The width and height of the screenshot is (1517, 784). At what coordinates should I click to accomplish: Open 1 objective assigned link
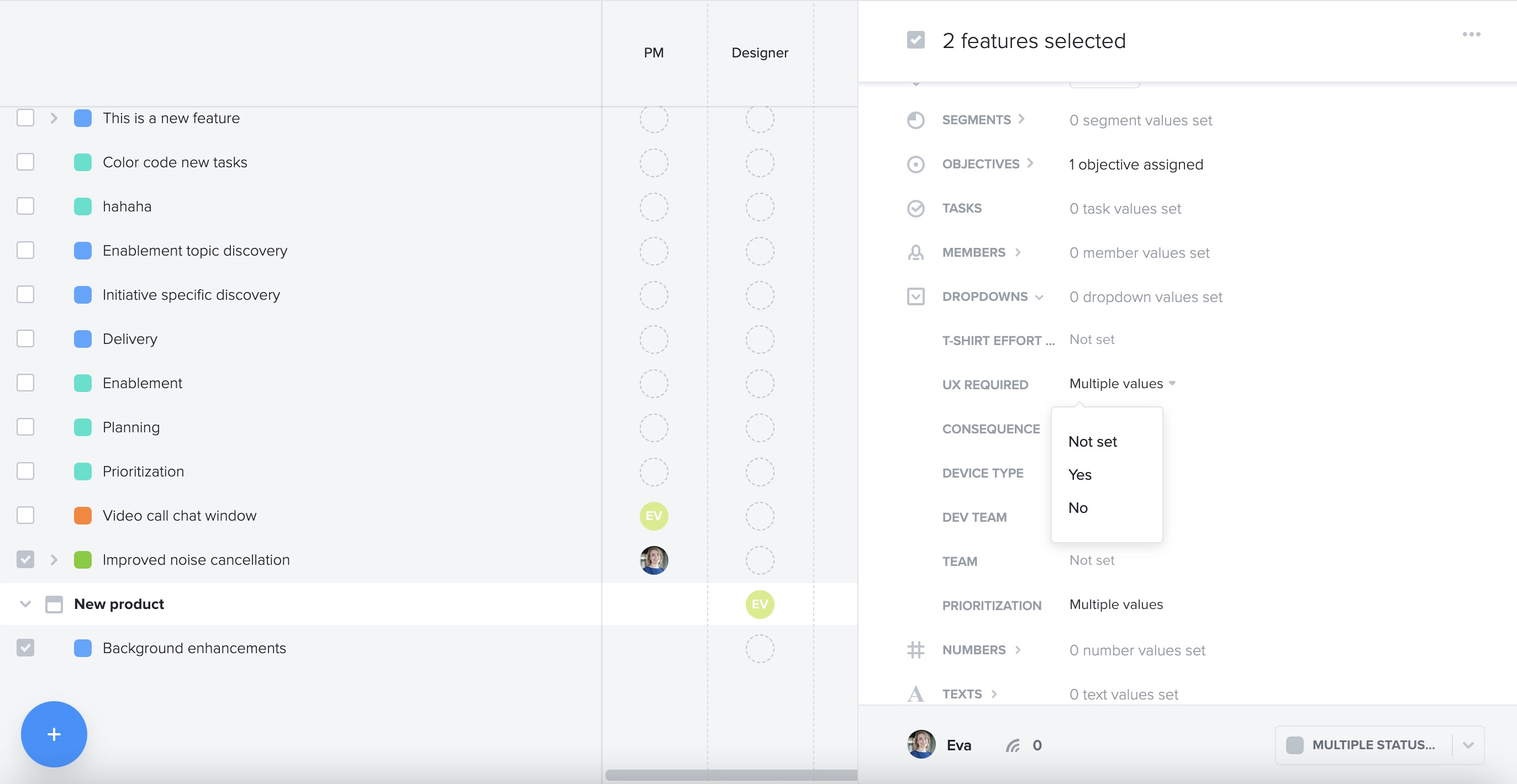[1136, 164]
